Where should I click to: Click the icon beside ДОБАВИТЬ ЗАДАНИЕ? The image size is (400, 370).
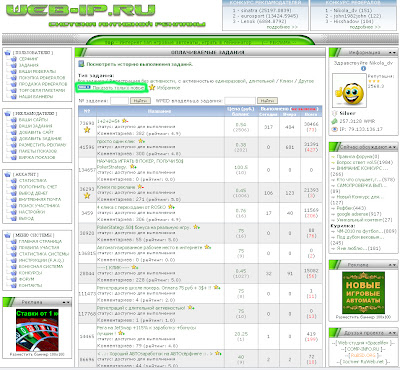coord(14,139)
